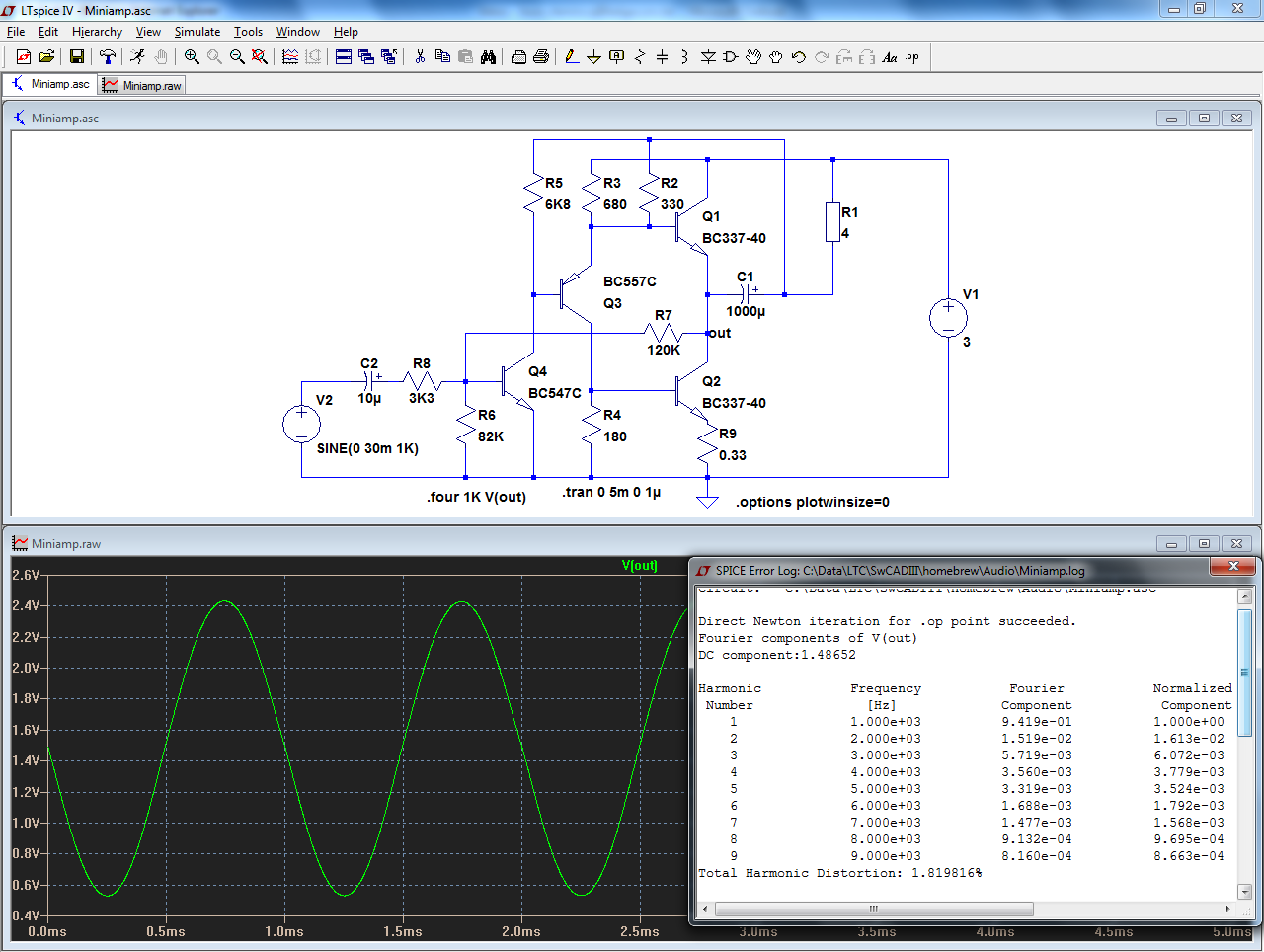Click the vertical scrollbar in the SPICE Error Log
Image resolution: width=1264 pixels, height=952 pixels.
coord(1245,674)
